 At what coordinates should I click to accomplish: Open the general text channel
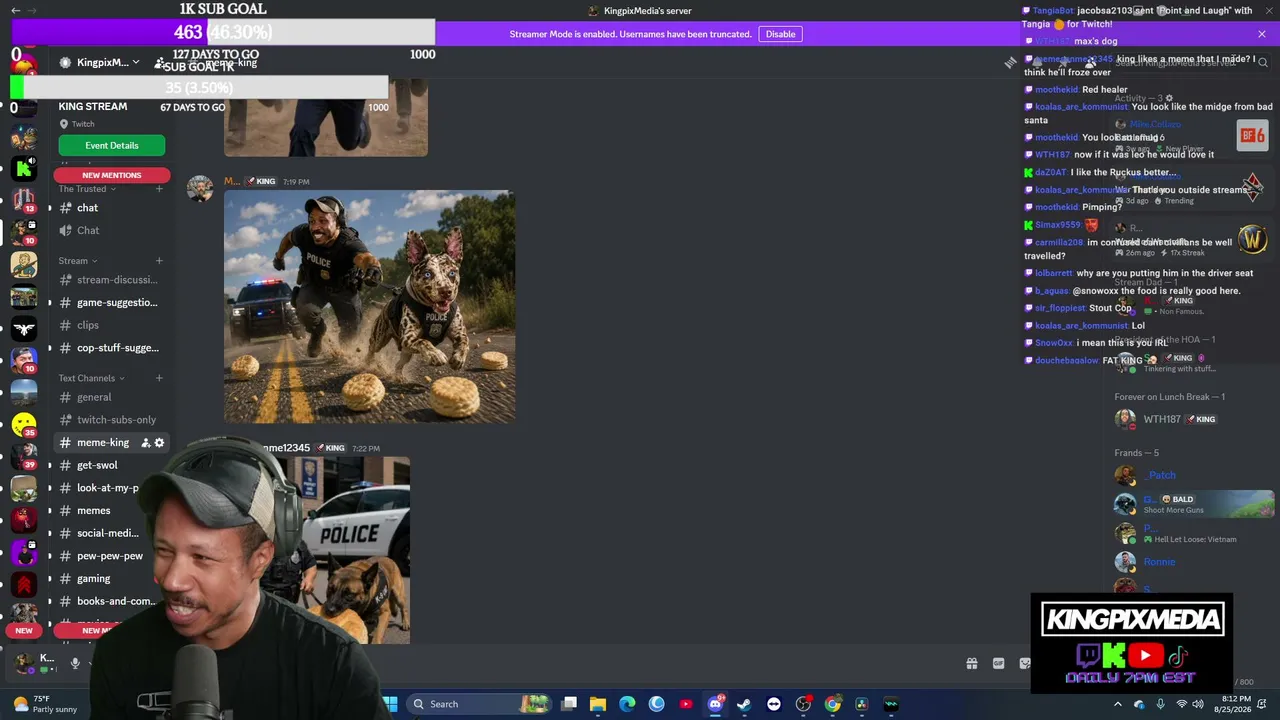[x=94, y=397]
